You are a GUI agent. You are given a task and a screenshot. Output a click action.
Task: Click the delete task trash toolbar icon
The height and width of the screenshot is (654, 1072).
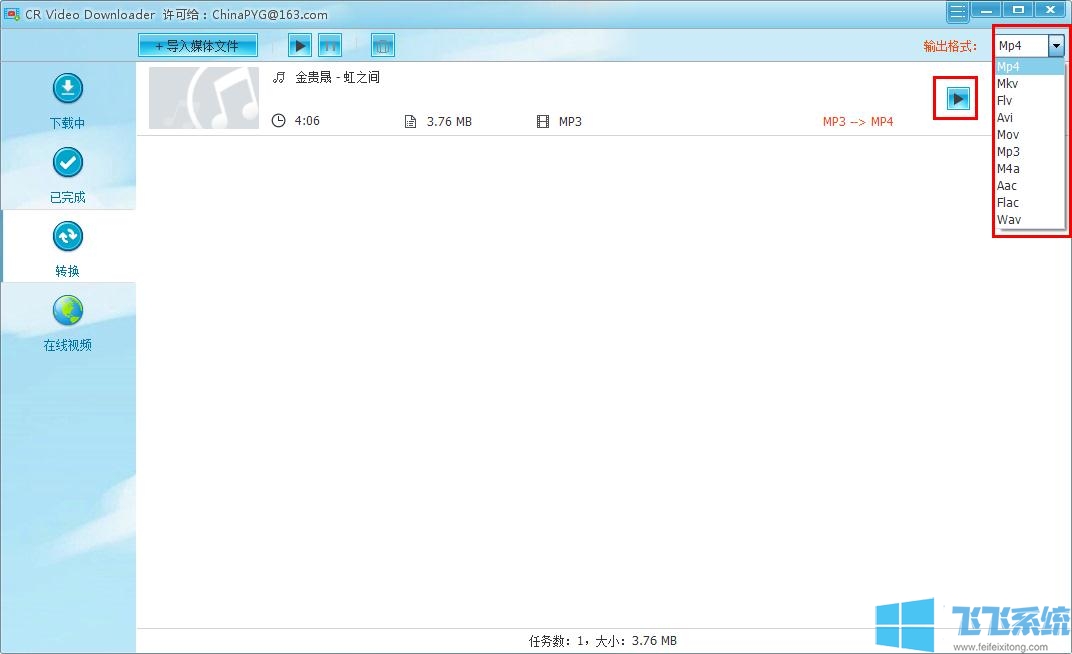(381, 44)
